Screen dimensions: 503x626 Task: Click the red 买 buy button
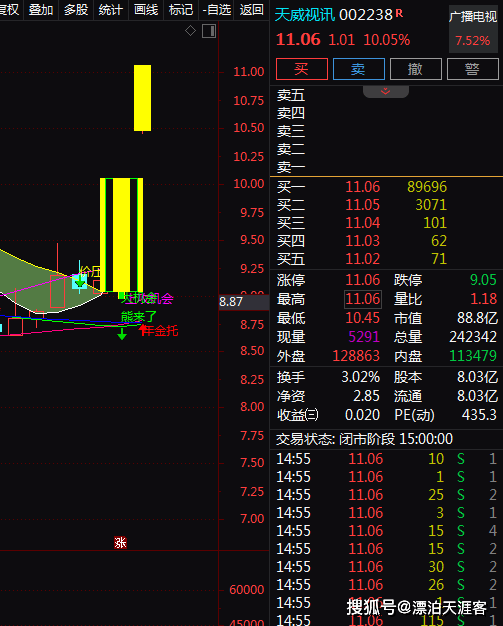302,69
